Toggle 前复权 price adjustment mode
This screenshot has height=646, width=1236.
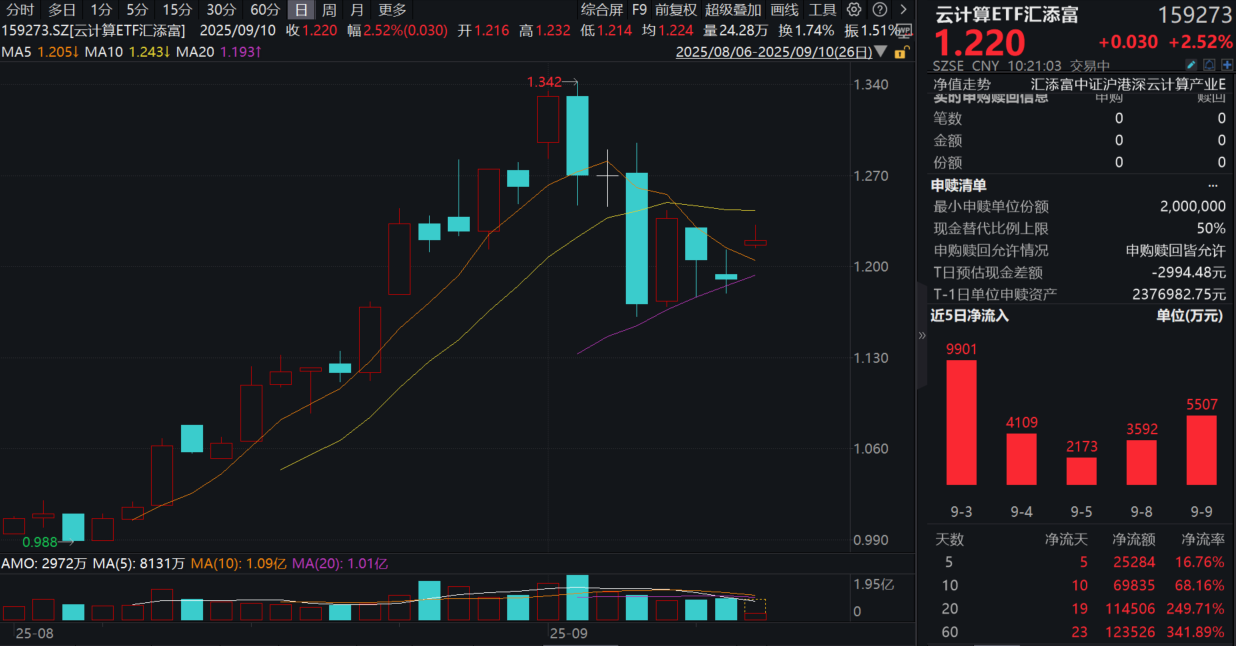(x=674, y=10)
